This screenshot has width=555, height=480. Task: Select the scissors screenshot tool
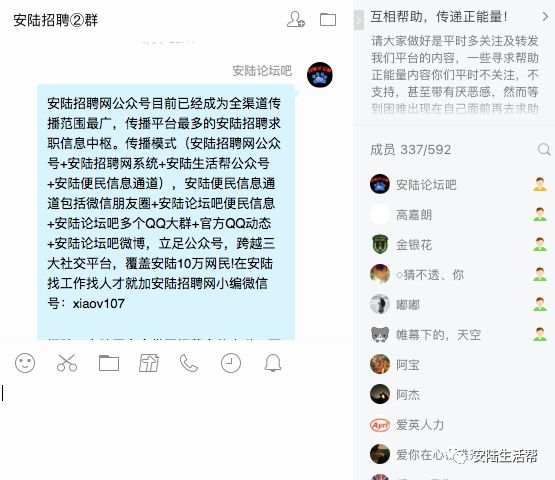click(x=67, y=363)
